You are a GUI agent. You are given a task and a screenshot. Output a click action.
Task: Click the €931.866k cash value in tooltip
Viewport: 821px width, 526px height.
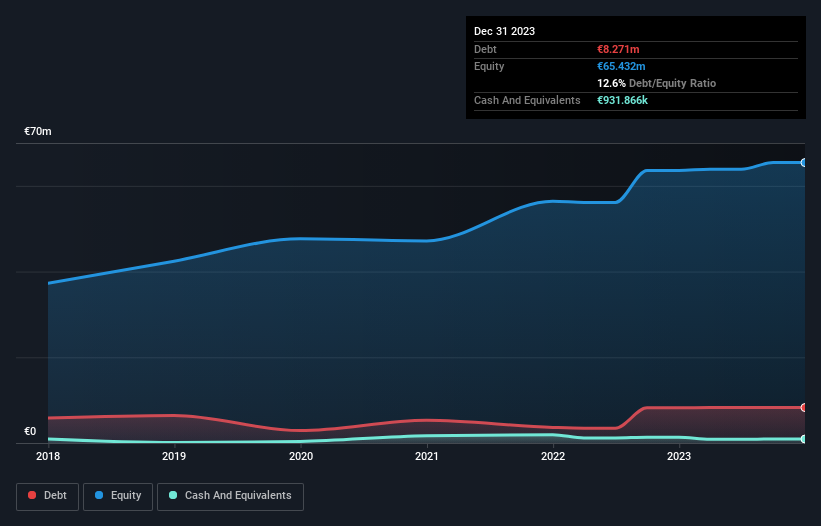(x=623, y=100)
